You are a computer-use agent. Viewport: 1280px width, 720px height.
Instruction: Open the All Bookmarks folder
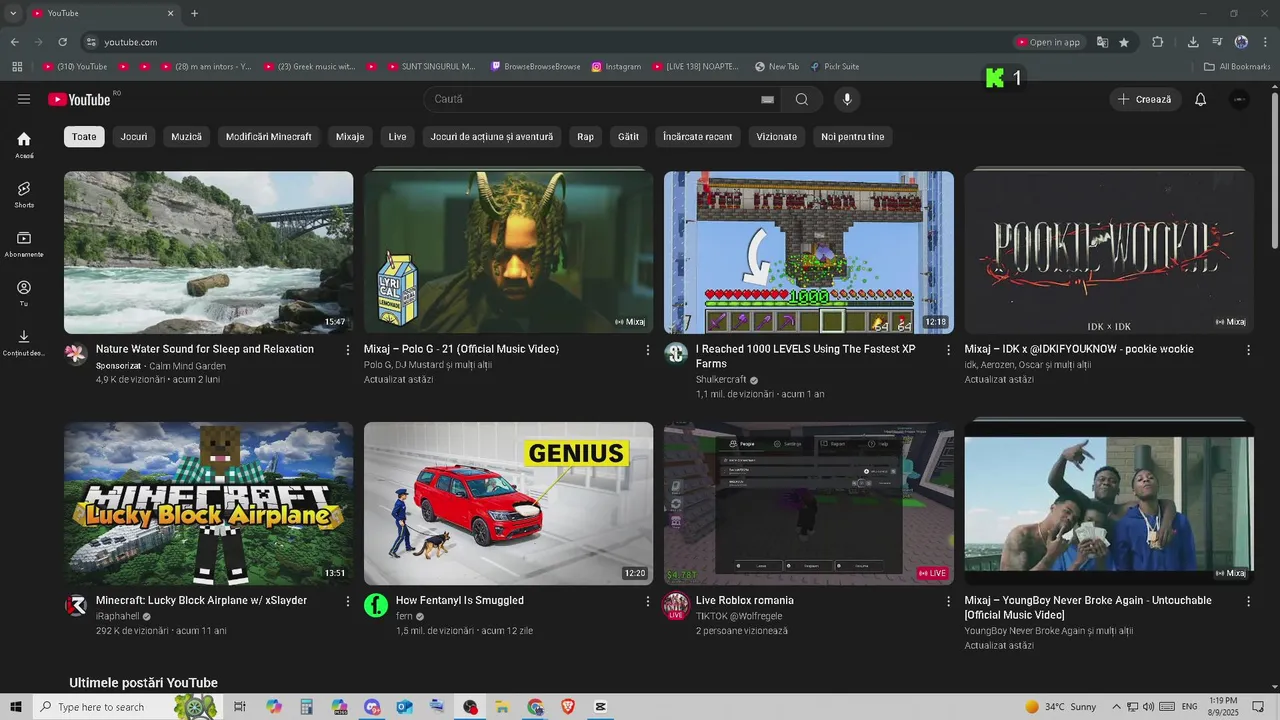click(x=1237, y=67)
